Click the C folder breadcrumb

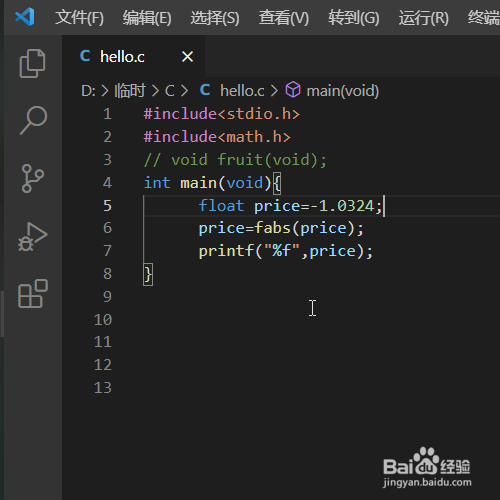pos(170,91)
